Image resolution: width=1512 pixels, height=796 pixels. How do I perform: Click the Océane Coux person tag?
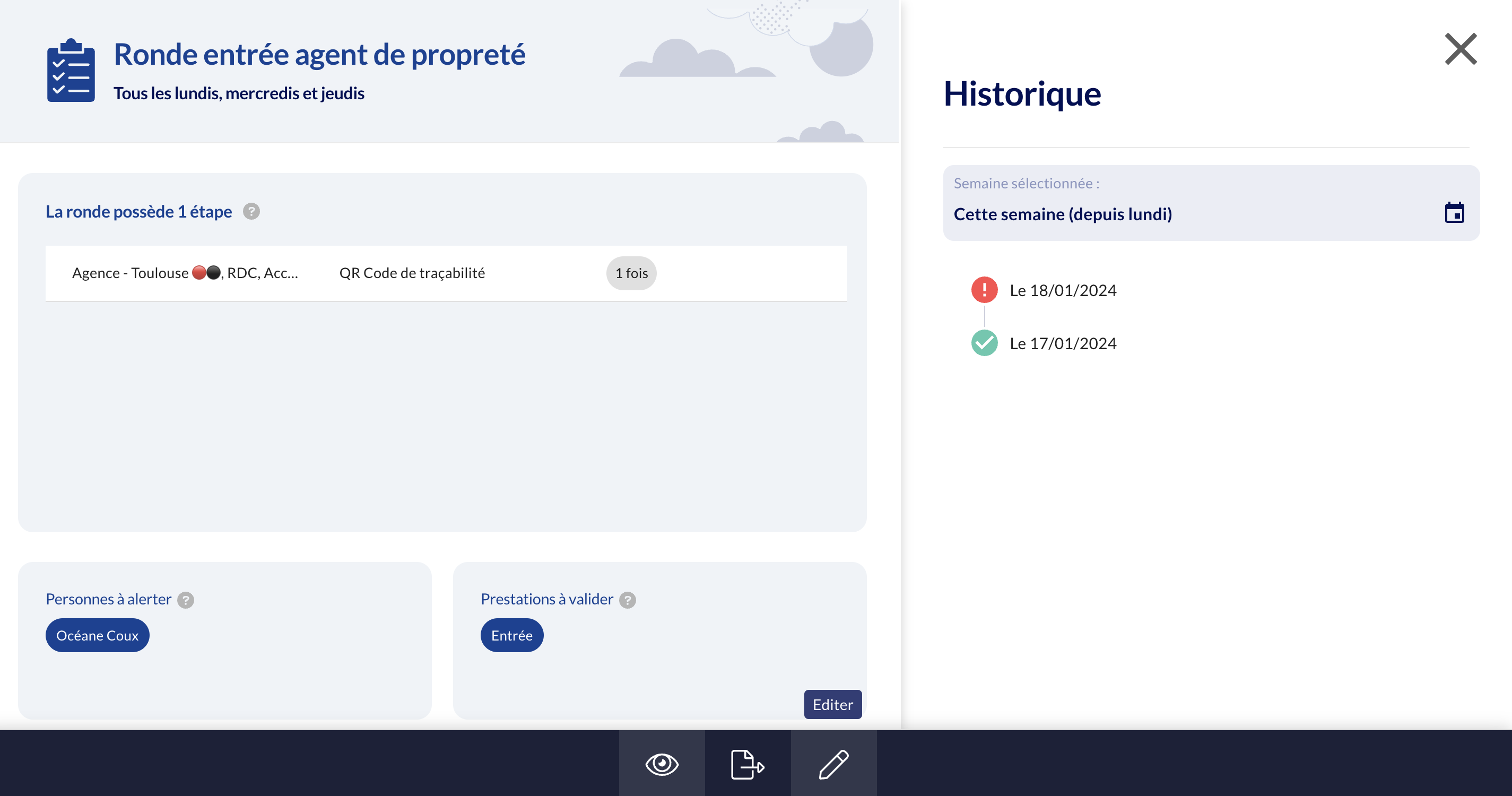98,635
